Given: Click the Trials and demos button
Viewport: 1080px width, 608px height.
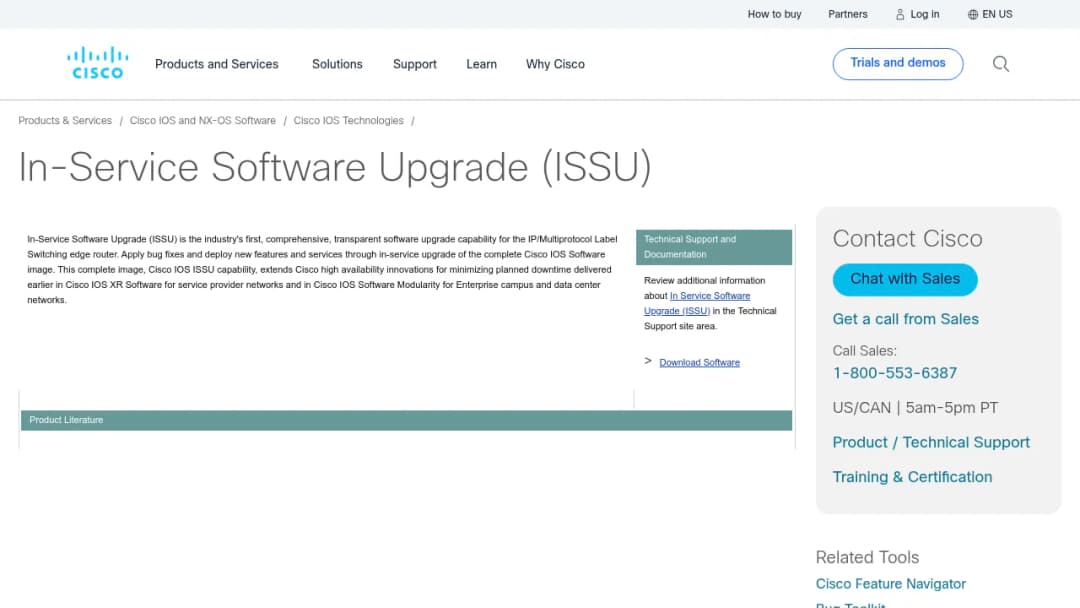Looking at the screenshot, I should [x=897, y=63].
